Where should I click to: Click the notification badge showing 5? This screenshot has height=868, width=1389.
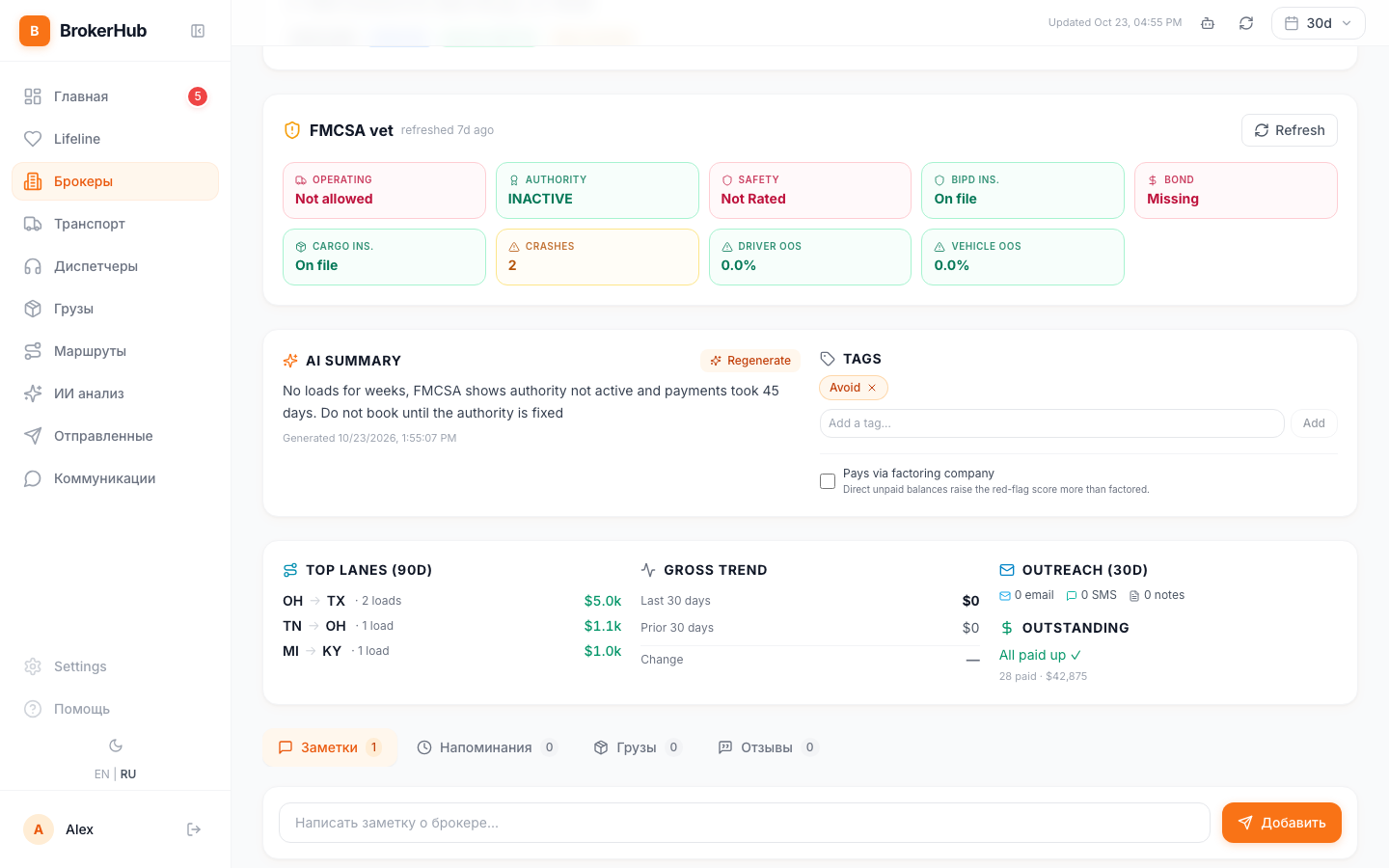pyautogui.click(x=198, y=96)
